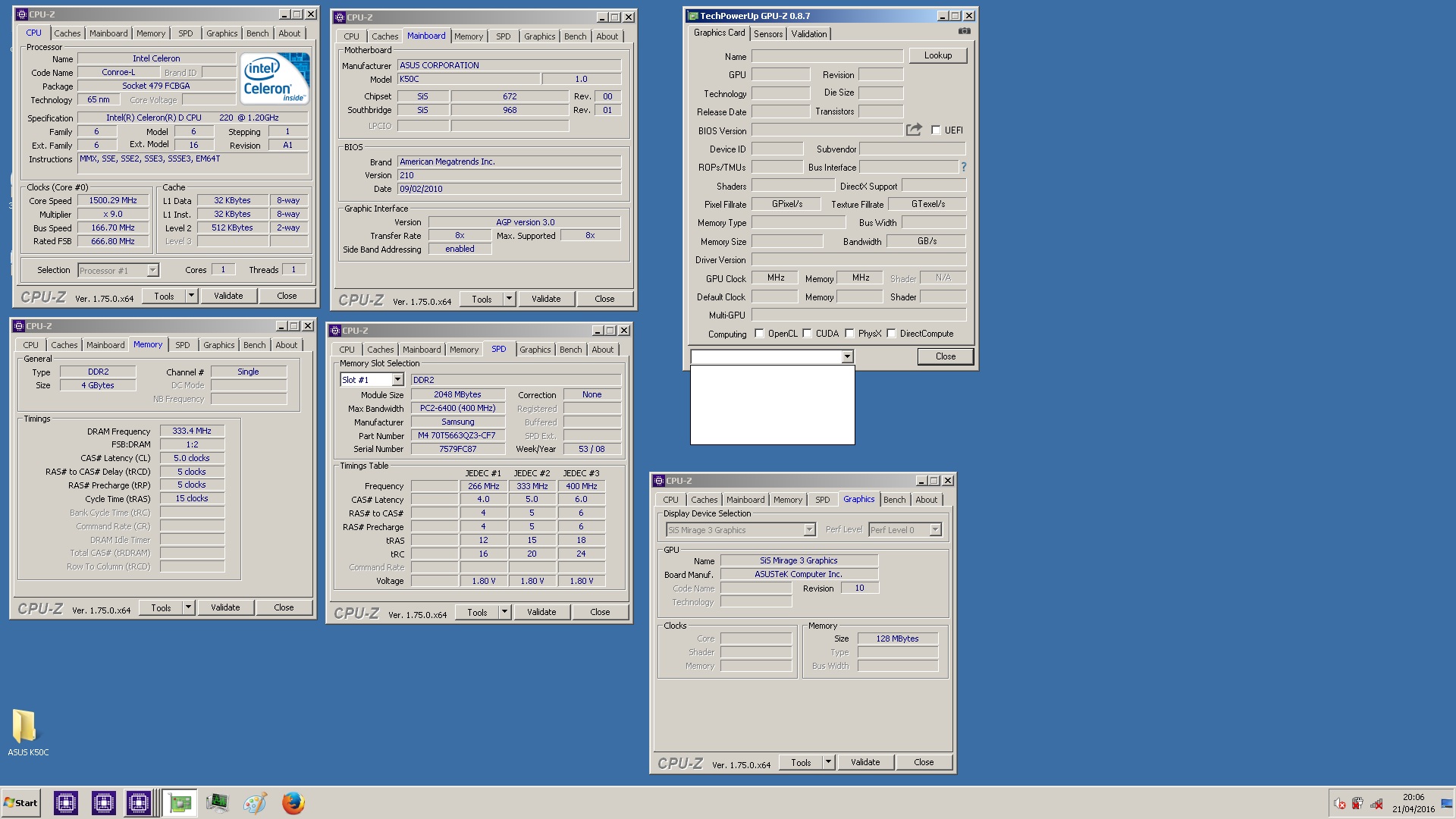
Task: Toggle the OpenCL checkbox
Action: 759,334
